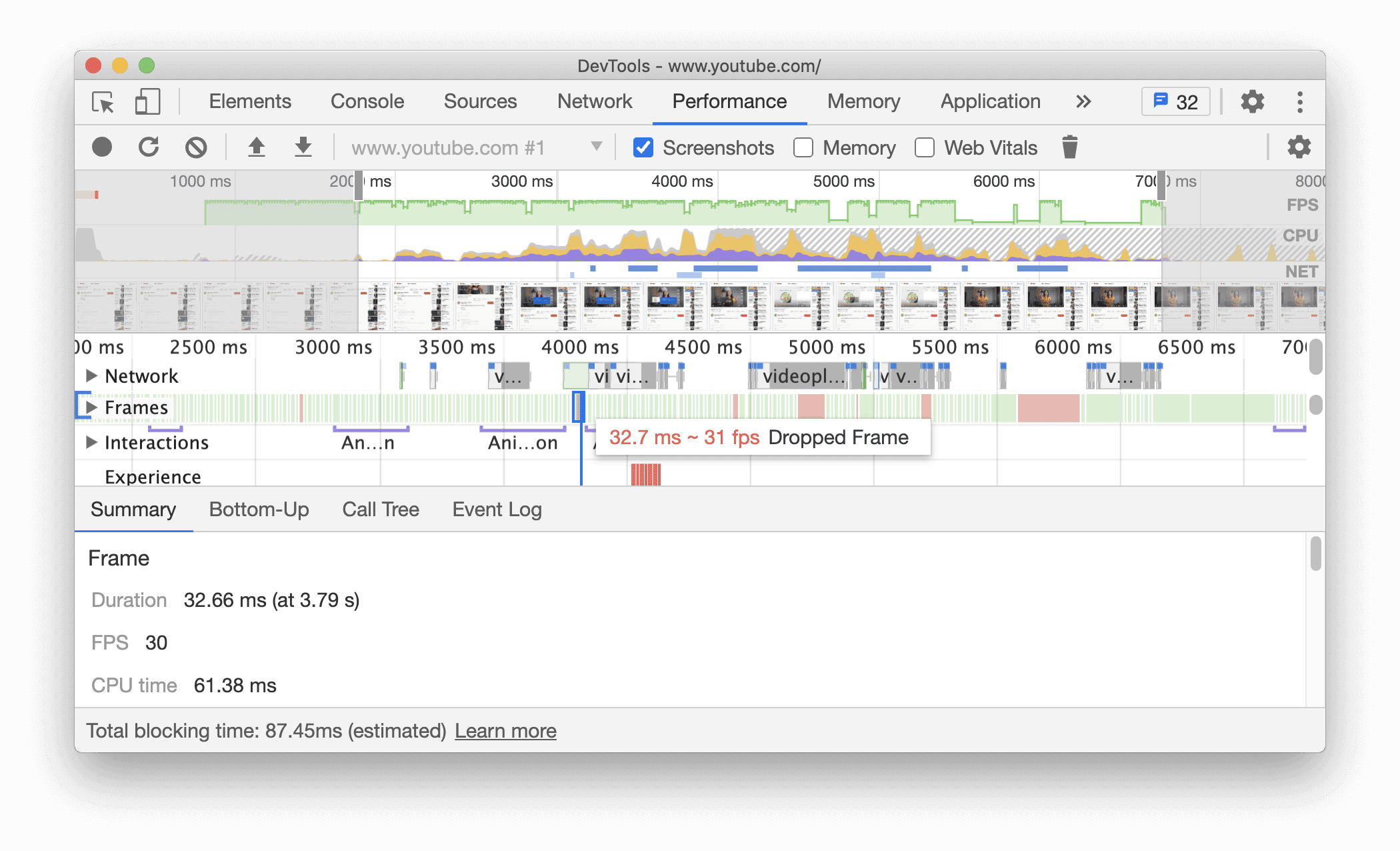The height and width of the screenshot is (851, 1400).
Task: Click the reload and profile icon
Action: (x=149, y=148)
